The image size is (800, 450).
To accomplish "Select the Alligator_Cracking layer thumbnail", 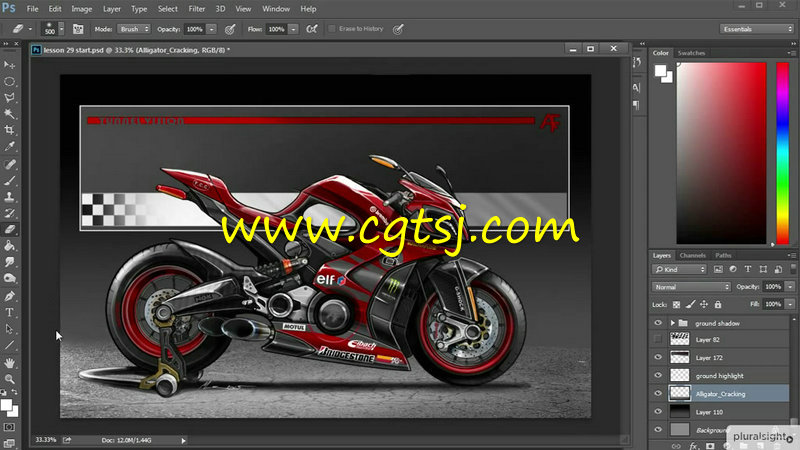I will coord(680,393).
